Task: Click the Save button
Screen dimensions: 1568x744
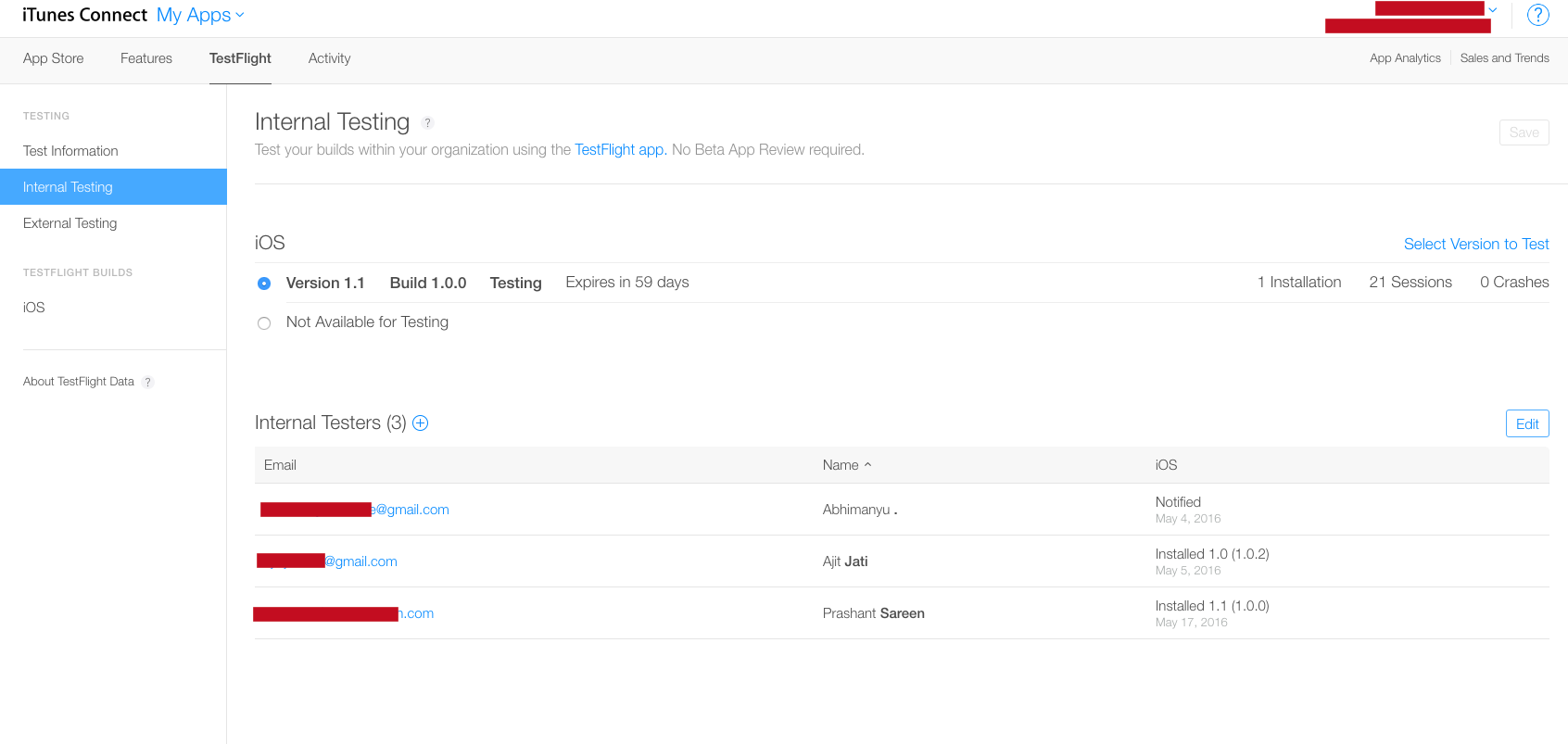Action: [x=1524, y=132]
